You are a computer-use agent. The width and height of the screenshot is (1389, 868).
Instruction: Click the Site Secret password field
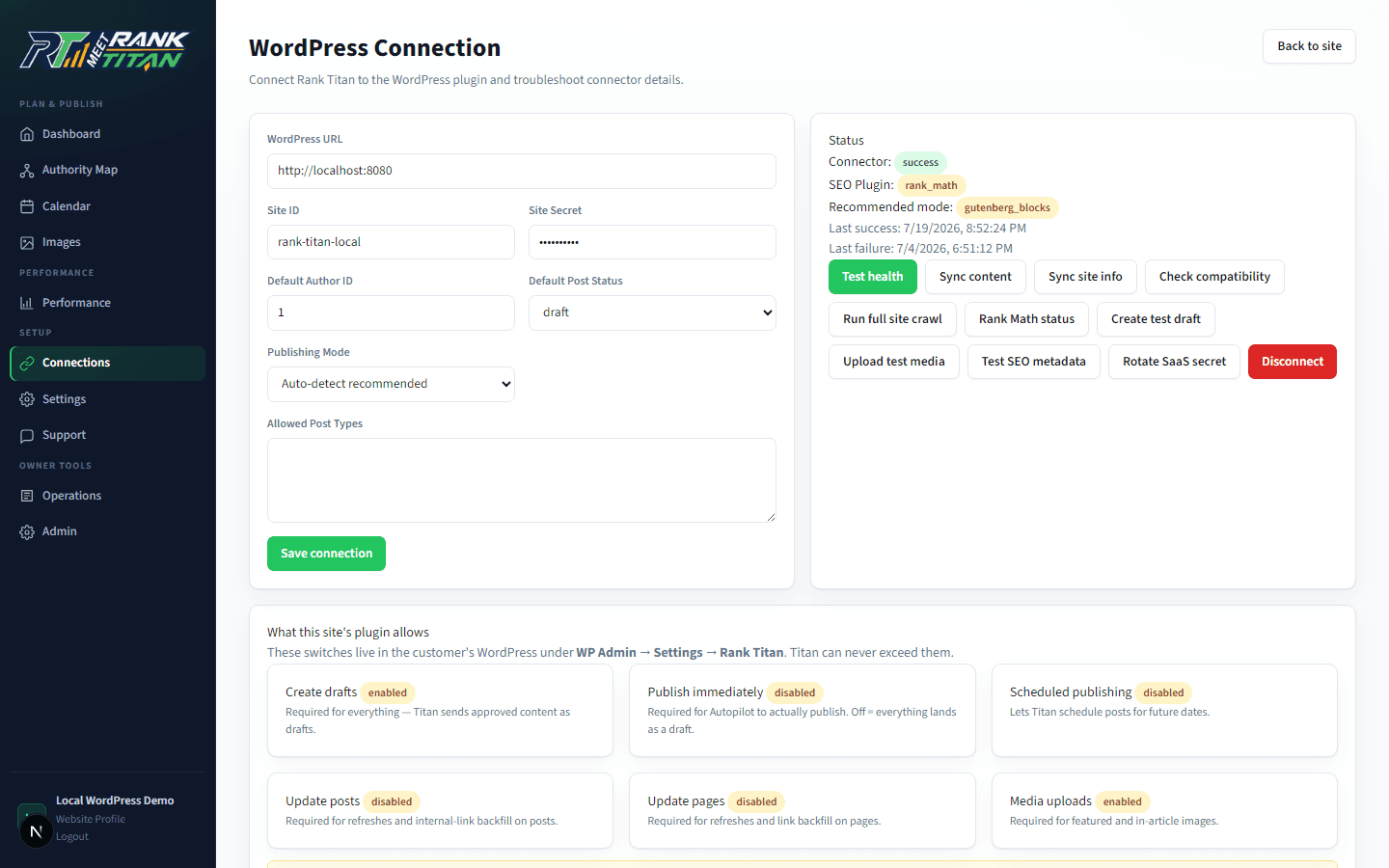tap(652, 242)
